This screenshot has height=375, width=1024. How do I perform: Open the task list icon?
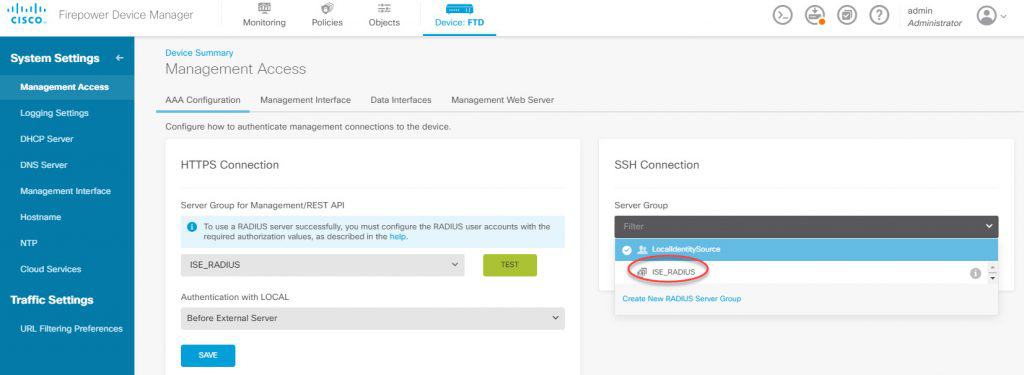tap(847, 16)
